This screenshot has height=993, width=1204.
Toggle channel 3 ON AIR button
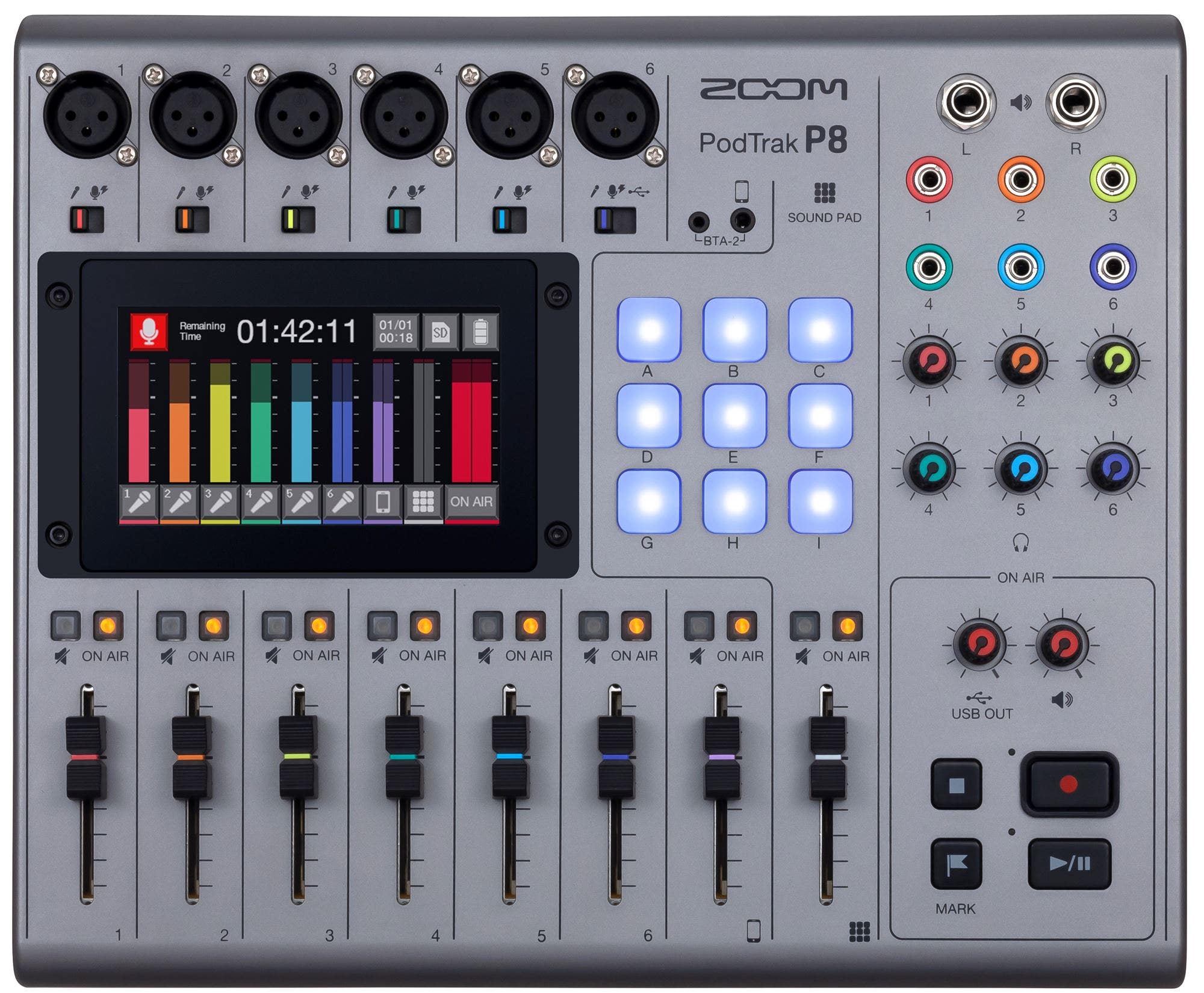click(319, 626)
